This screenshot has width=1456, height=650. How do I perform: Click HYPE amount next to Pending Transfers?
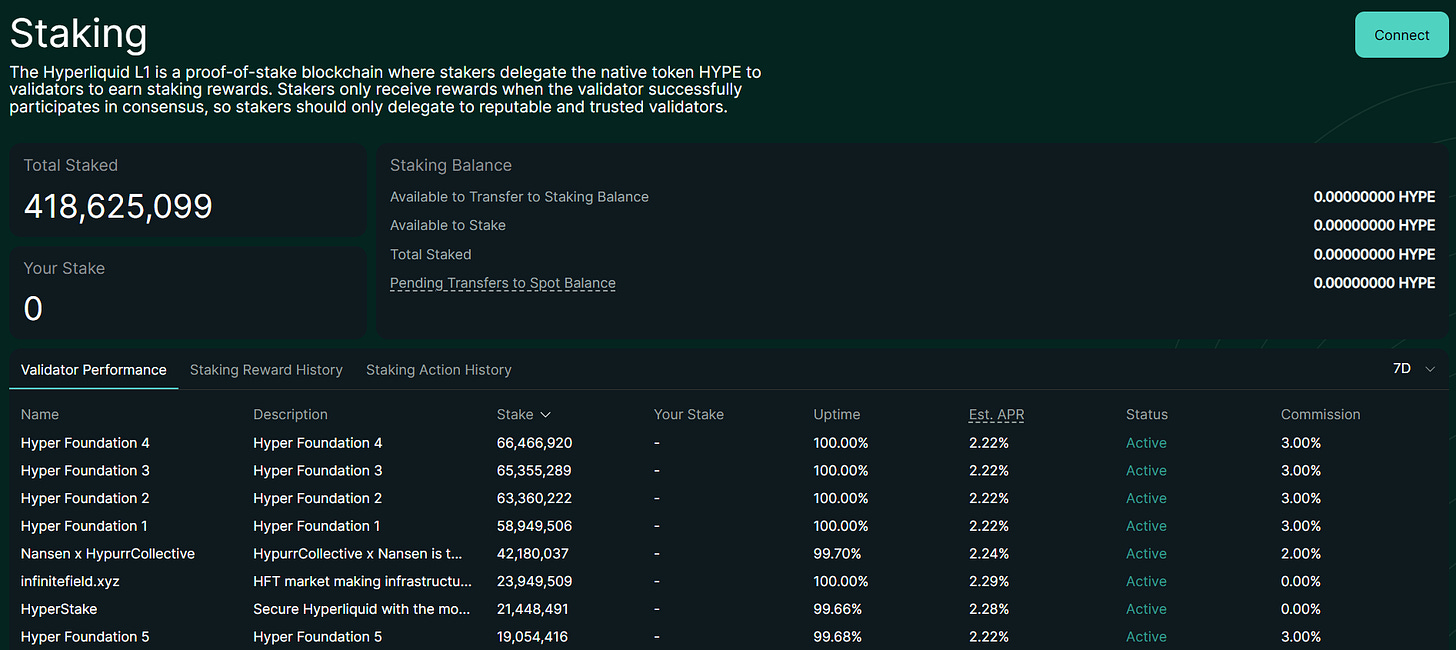(1374, 283)
